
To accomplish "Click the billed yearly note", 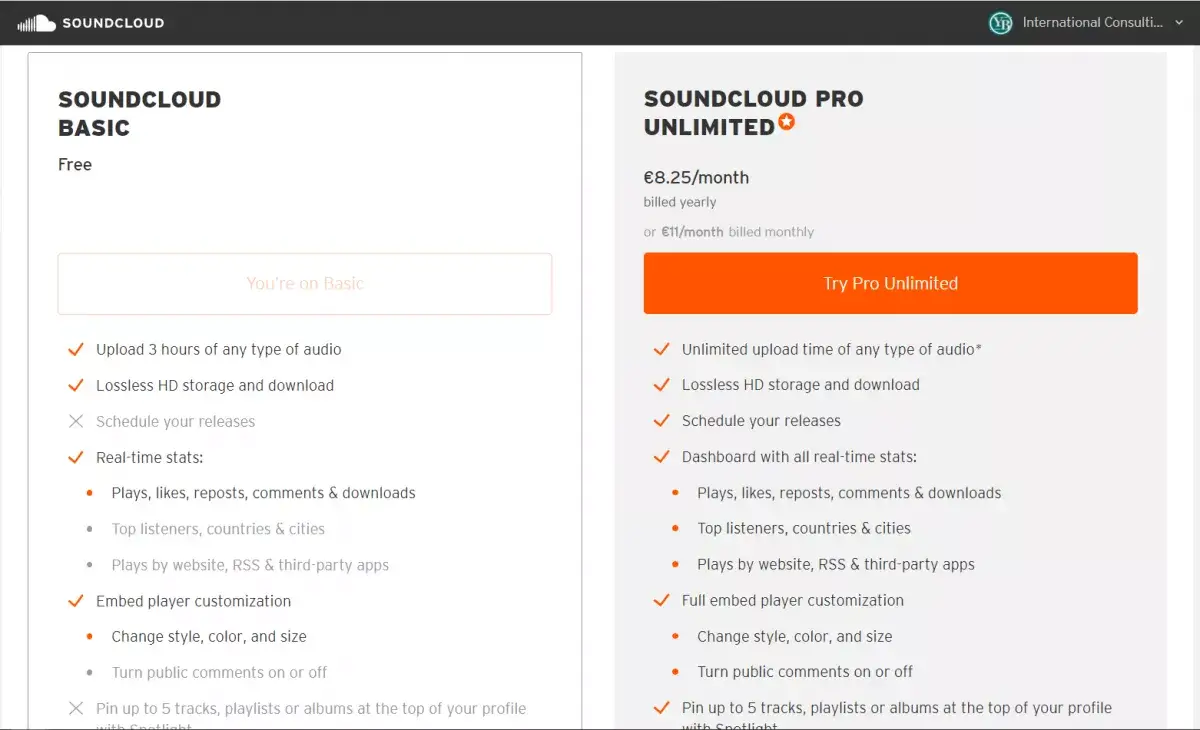I will (680, 202).
